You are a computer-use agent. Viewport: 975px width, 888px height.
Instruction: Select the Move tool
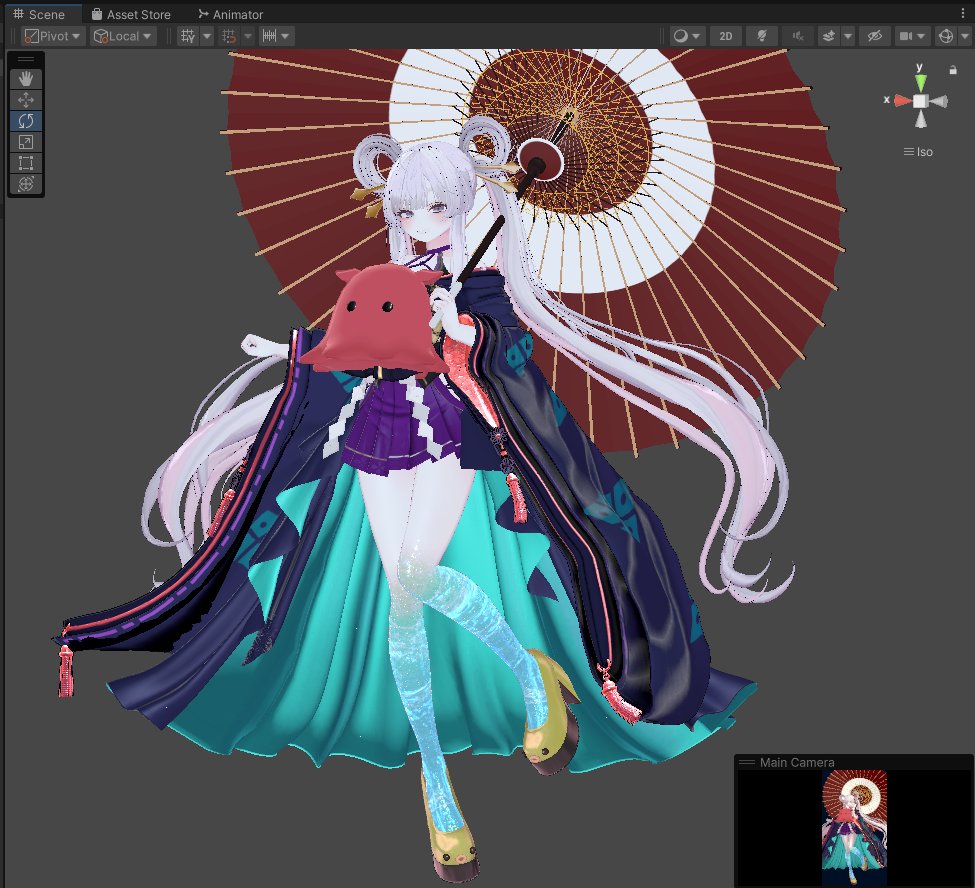[25, 100]
